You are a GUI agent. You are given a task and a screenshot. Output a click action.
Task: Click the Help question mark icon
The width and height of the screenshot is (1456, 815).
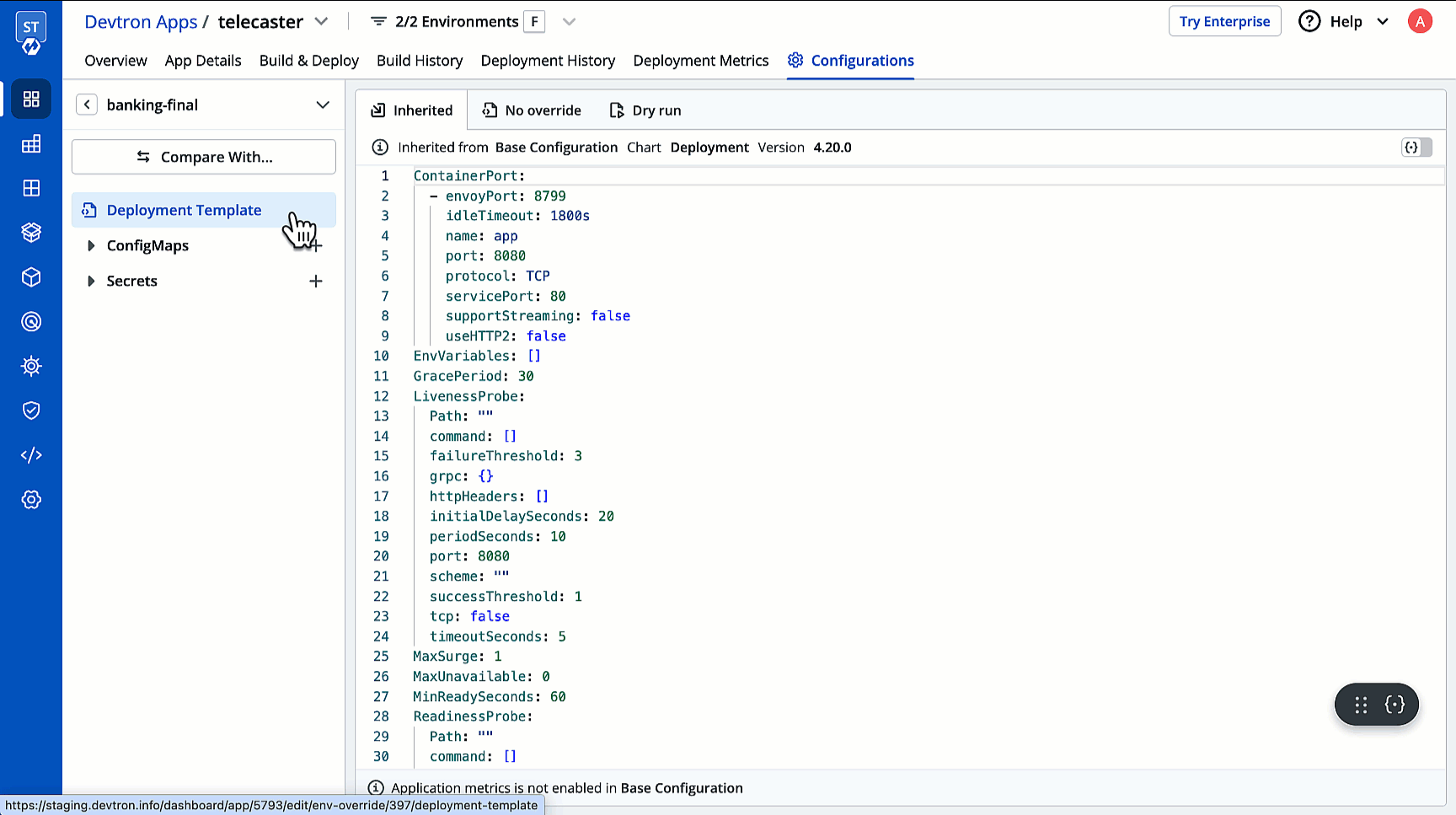(1309, 21)
